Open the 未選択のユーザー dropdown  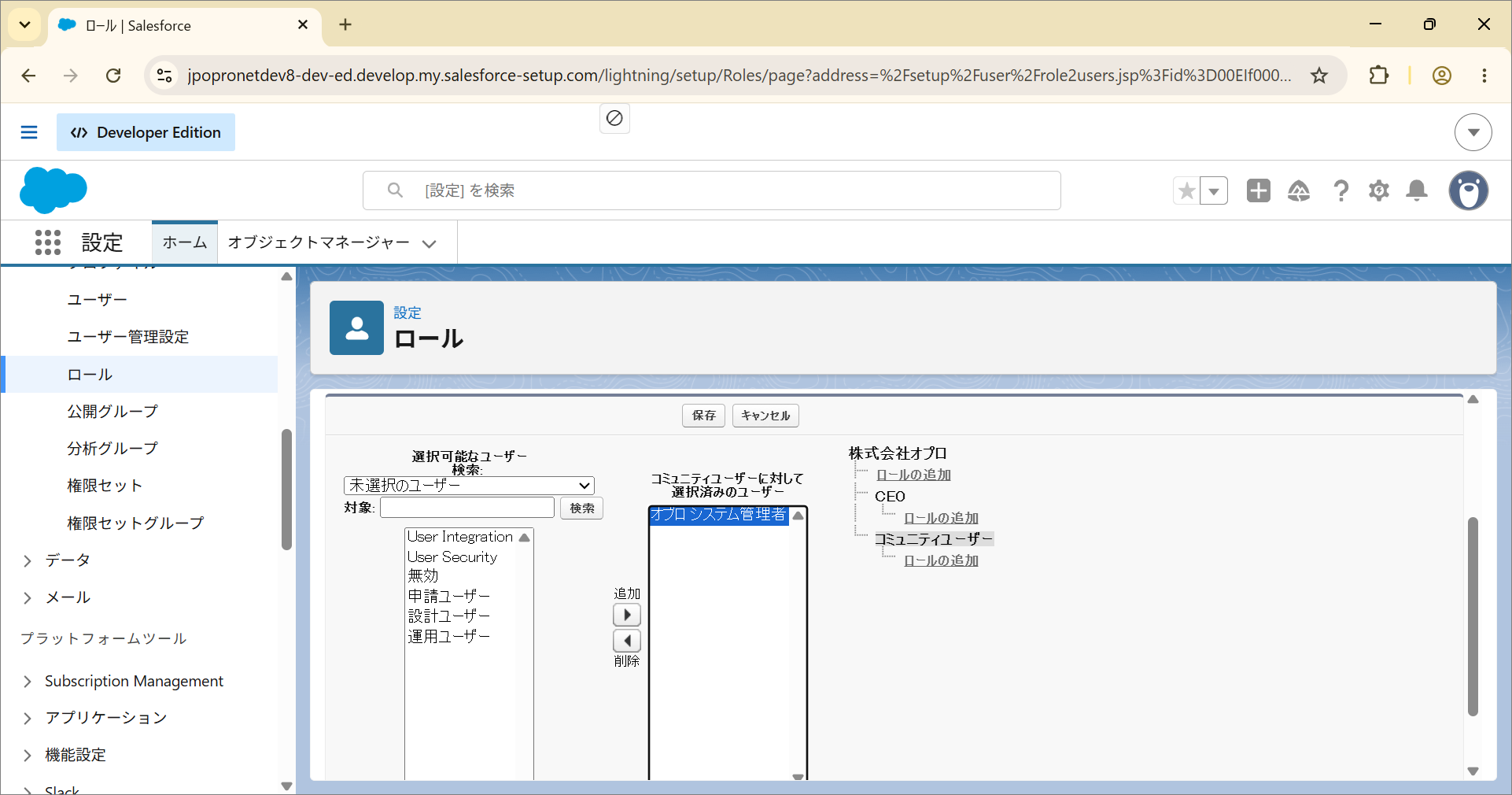[469, 486]
